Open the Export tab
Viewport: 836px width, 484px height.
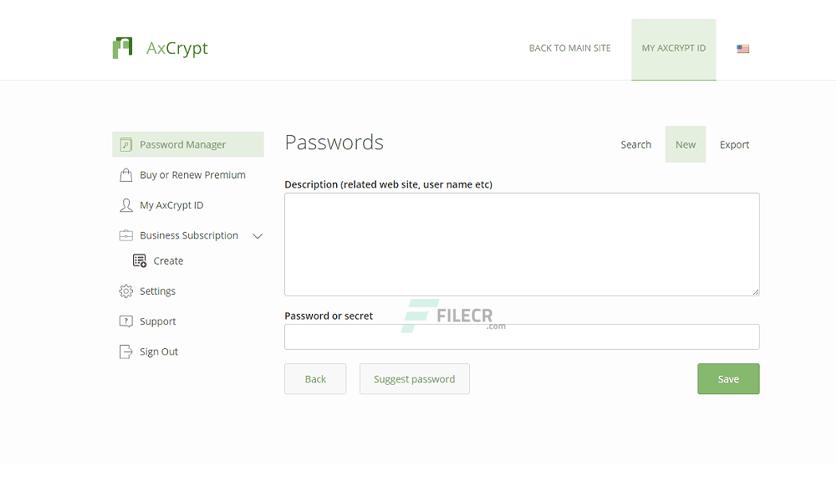pyautogui.click(x=734, y=144)
